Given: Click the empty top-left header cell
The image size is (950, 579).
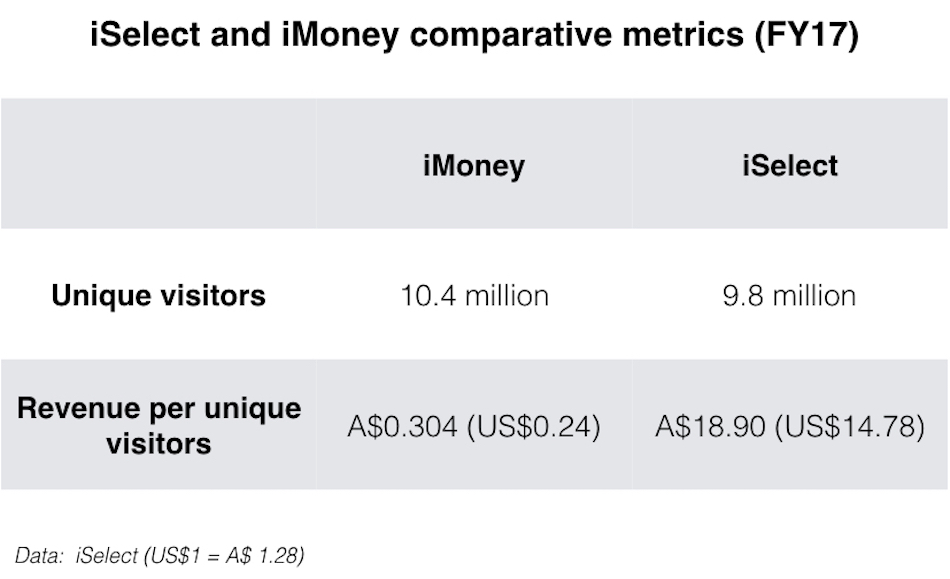Looking at the screenshot, I should point(158,164).
